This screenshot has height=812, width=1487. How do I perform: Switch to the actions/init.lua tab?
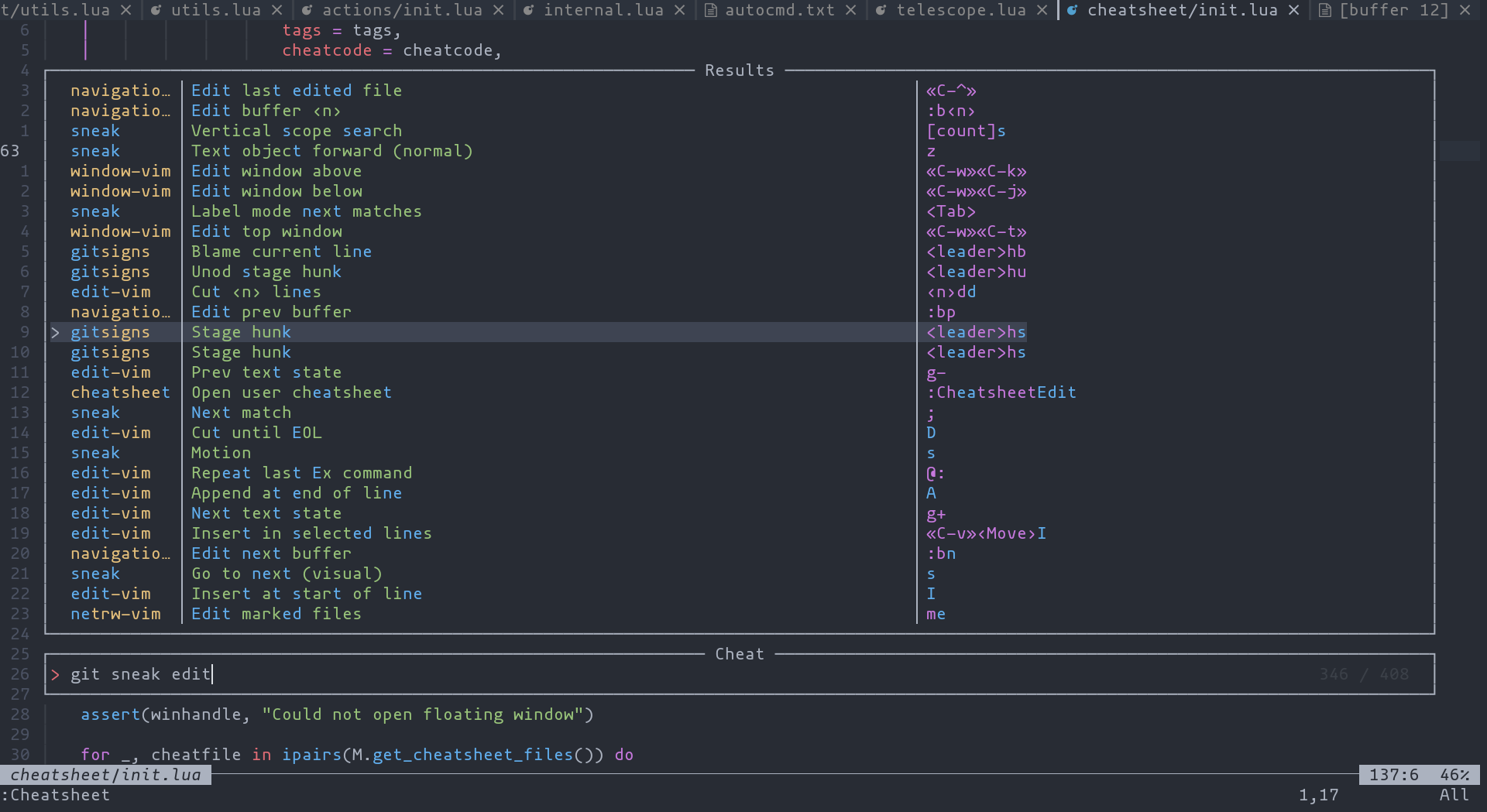point(401,10)
